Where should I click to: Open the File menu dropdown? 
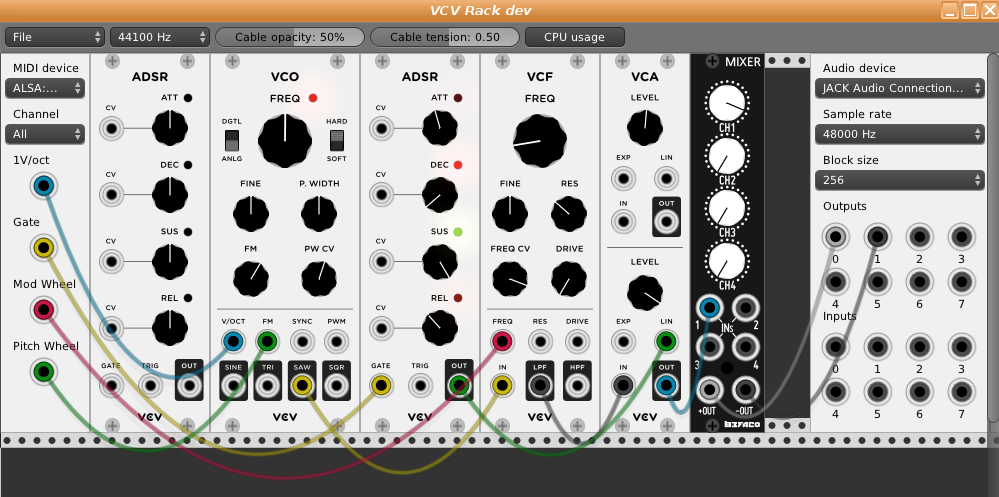[55, 37]
